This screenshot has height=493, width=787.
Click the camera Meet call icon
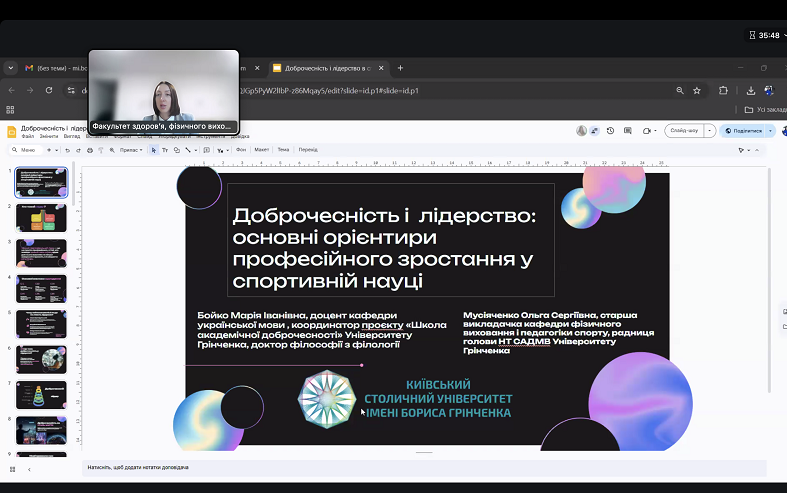coord(646,131)
